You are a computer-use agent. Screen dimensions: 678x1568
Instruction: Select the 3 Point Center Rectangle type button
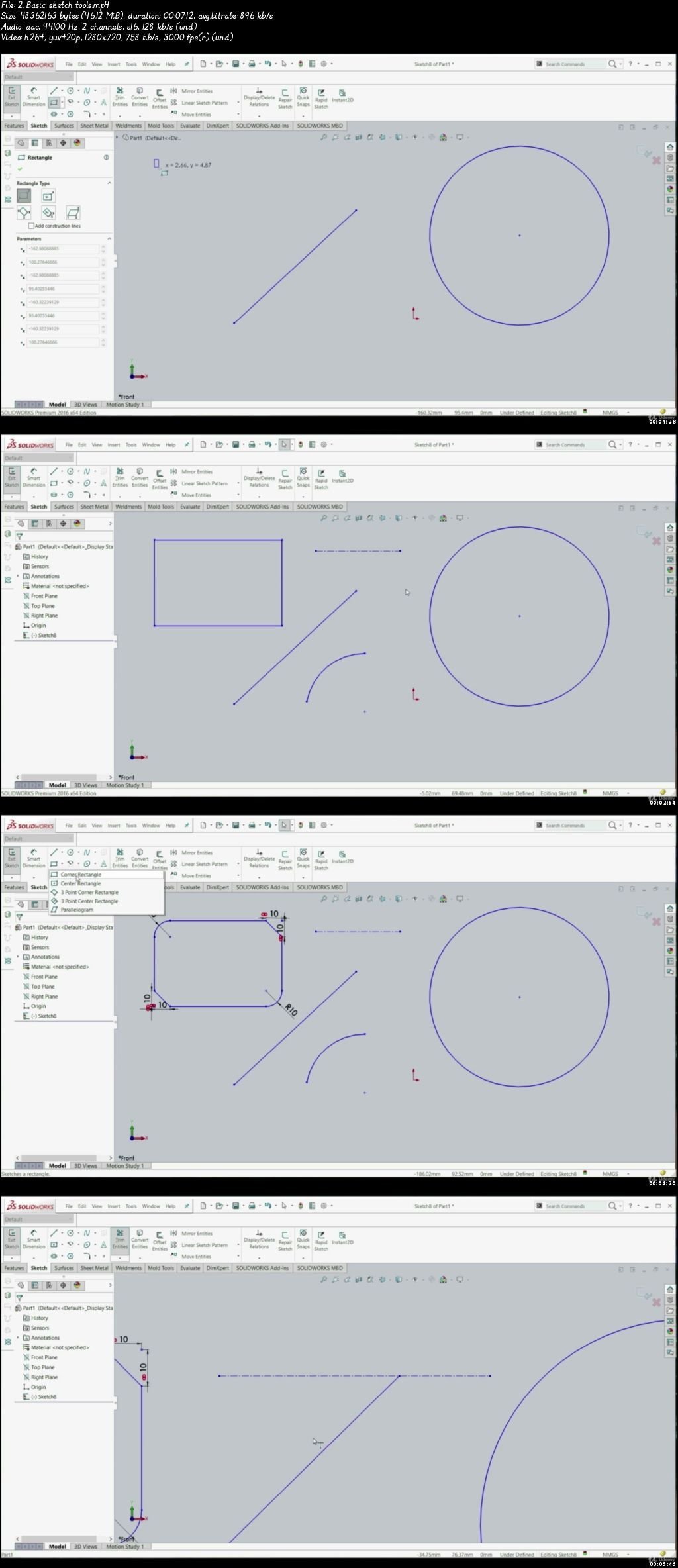(48, 212)
